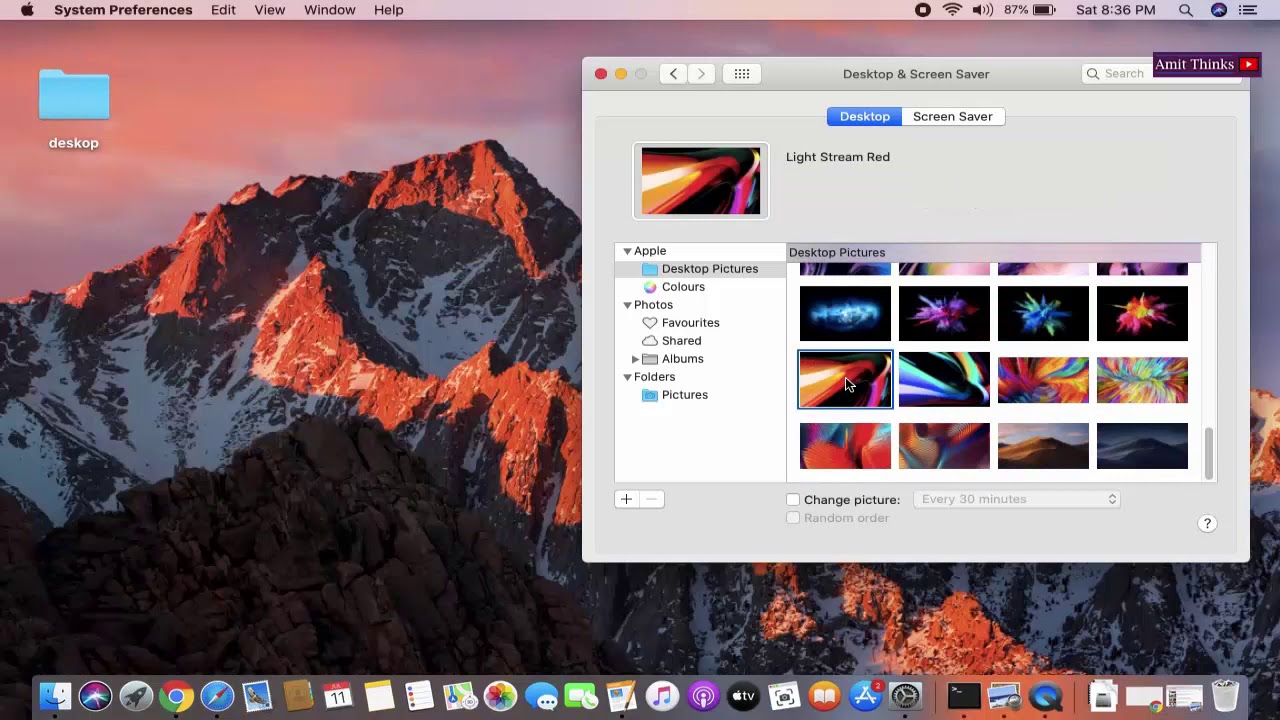Collapse the Folders section triangle

click(x=627, y=377)
